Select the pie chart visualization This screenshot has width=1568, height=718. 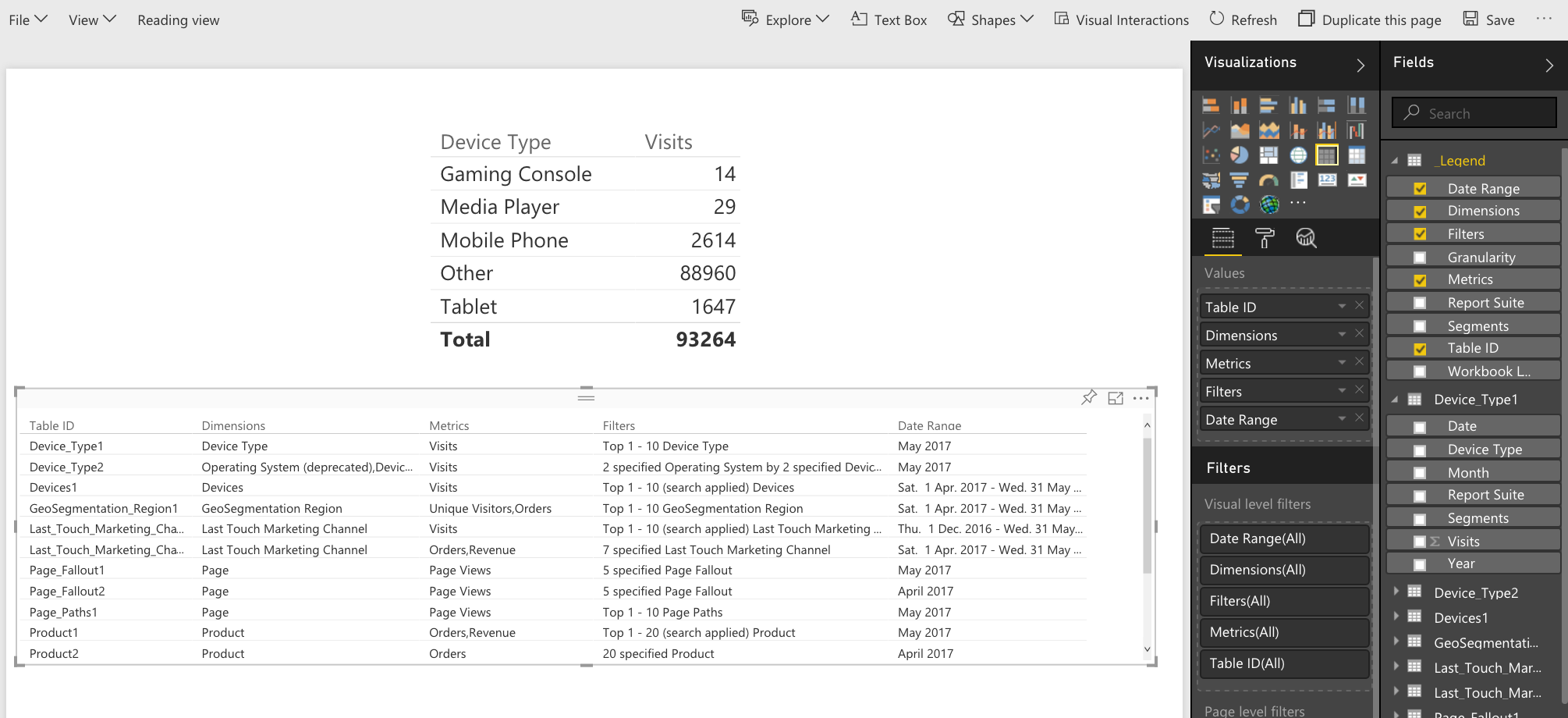[x=1240, y=155]
